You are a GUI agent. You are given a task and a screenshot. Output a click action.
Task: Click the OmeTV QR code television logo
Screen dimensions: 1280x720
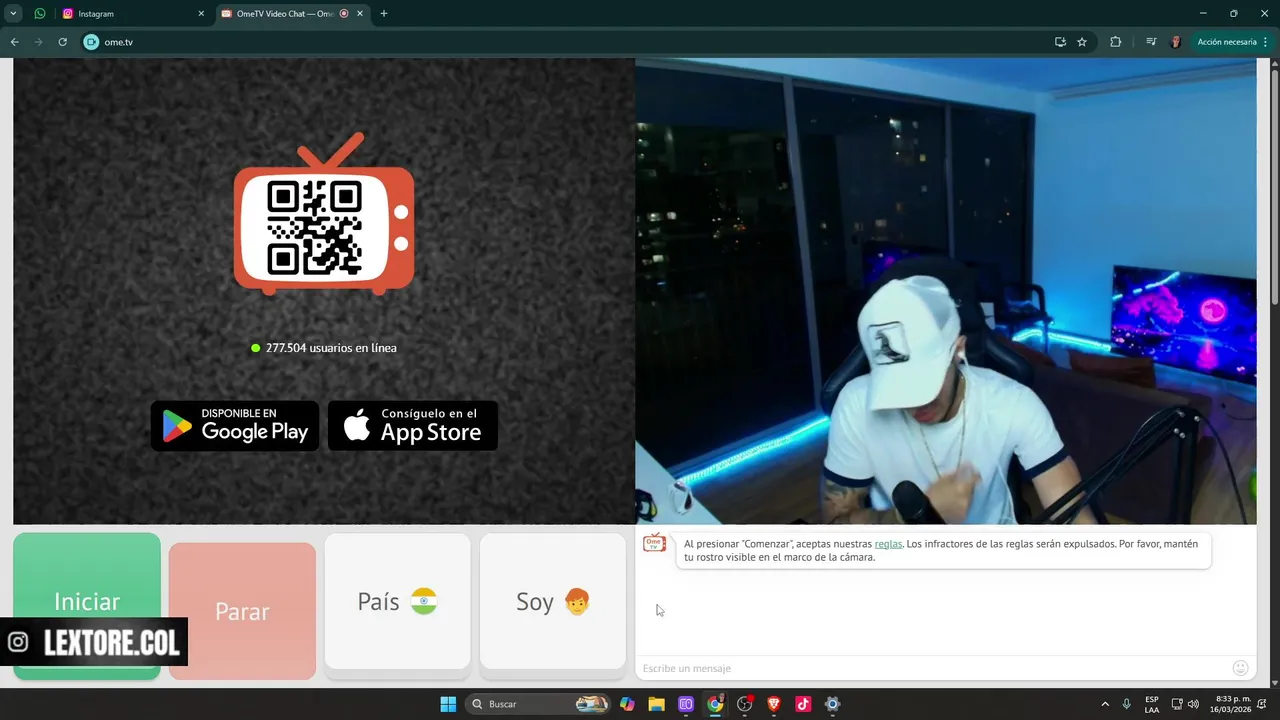tap(324, 215)
